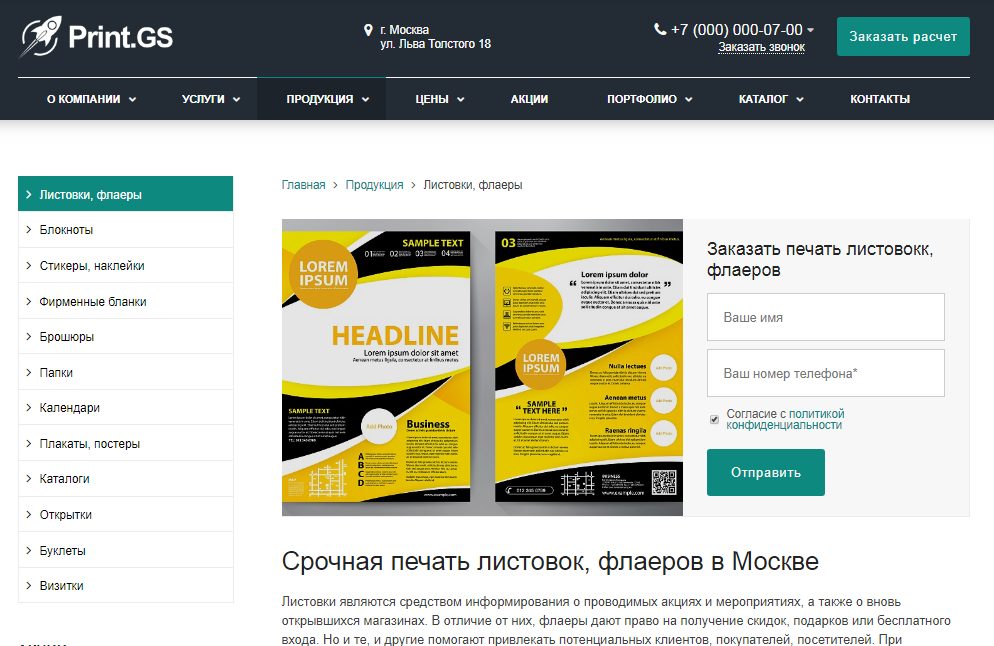Image resolution: width=994 pixels, height=646 pixels.
Task: Click the phone handset icon in header
Action: (660, 29)
